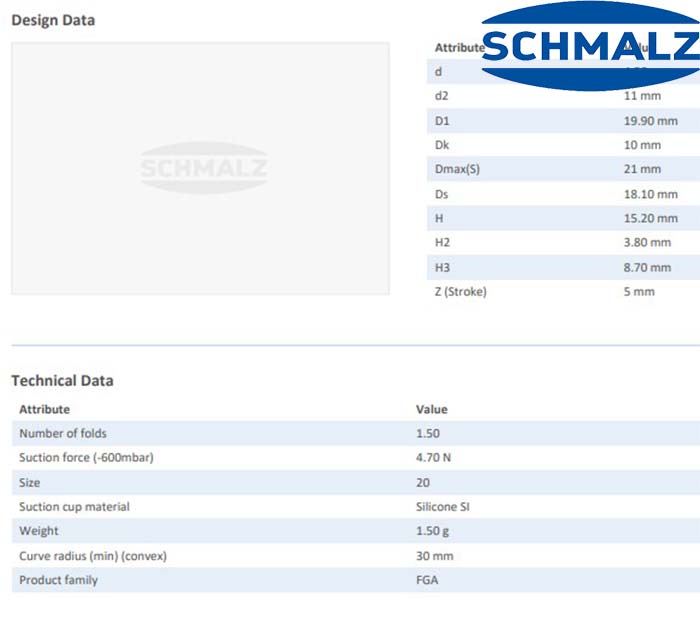700x637 pixels.
Task: Select the D1 attribute label
Action: (442, 121)
